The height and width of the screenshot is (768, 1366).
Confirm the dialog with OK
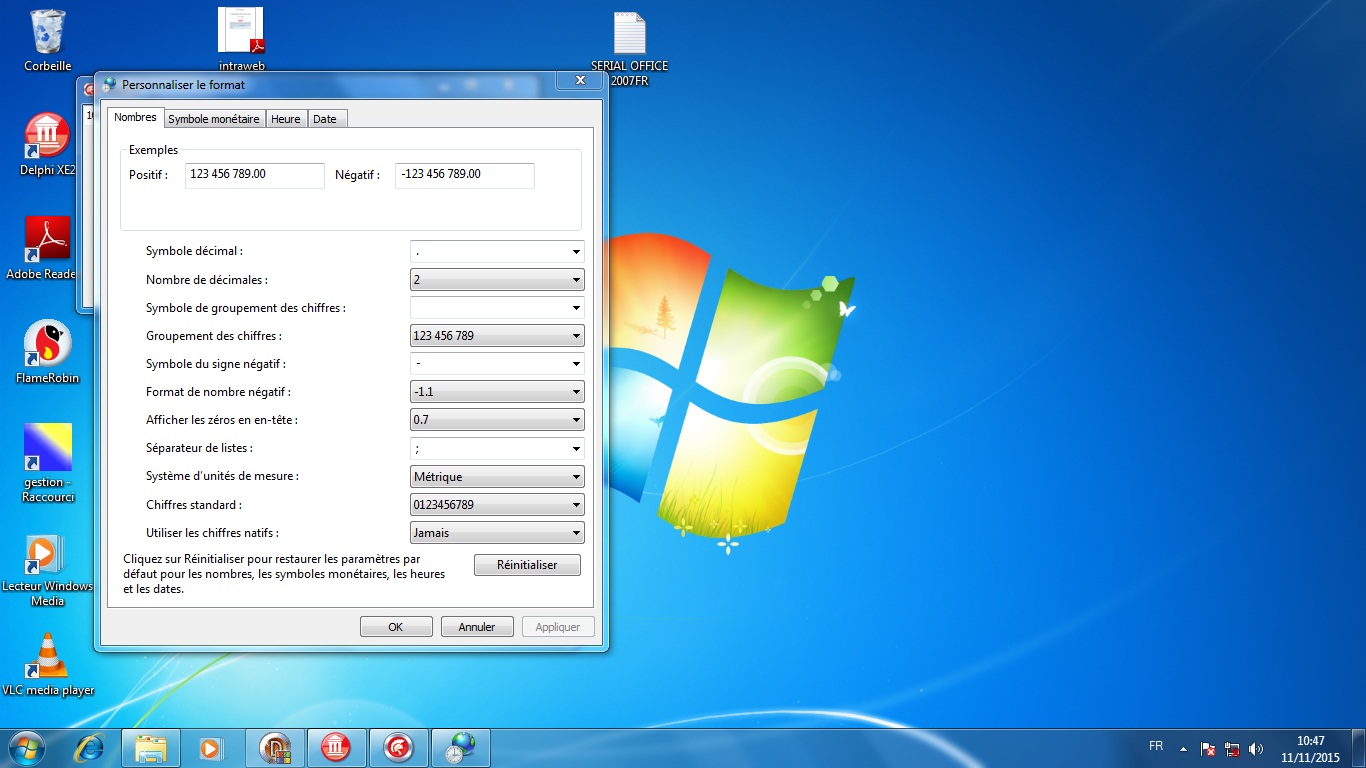point(396,627)
